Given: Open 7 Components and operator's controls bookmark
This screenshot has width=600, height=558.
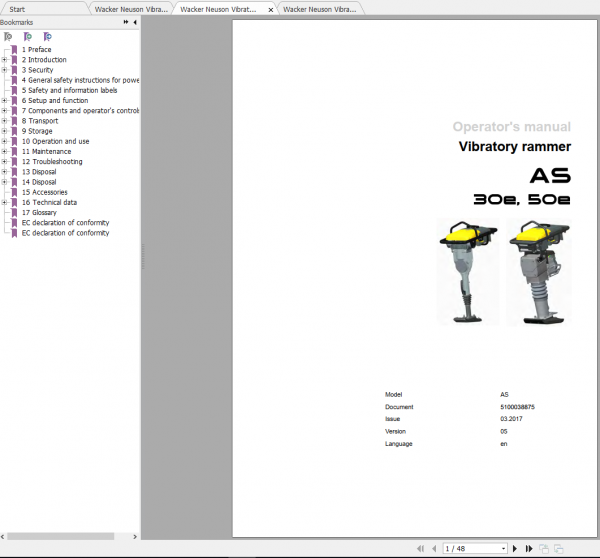Looking at the screenshot, I should tap(80, 111).
